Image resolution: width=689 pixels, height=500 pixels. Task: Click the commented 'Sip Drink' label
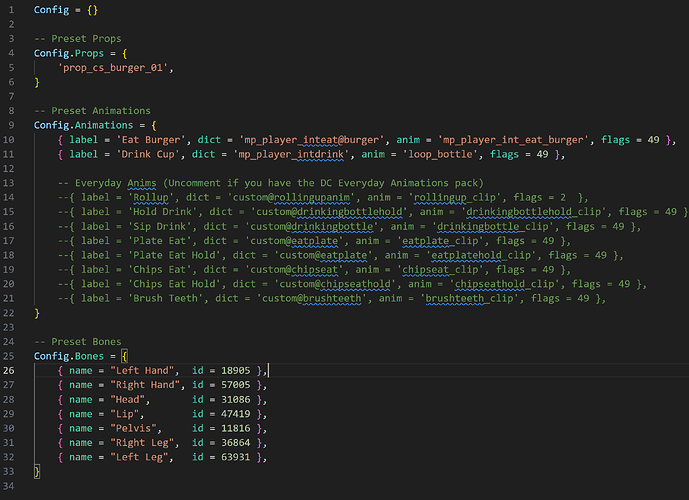click(160, 226)
